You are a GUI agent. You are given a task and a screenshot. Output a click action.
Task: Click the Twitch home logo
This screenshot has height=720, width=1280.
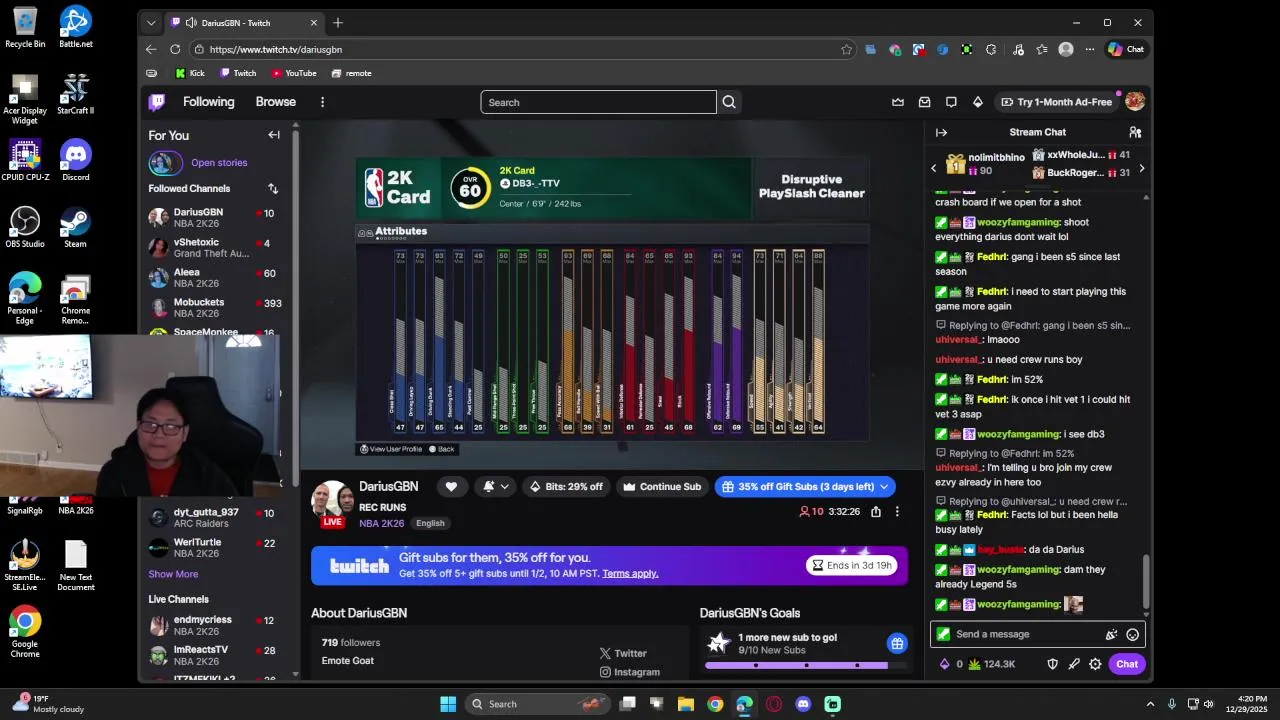[x=157, y=102]
